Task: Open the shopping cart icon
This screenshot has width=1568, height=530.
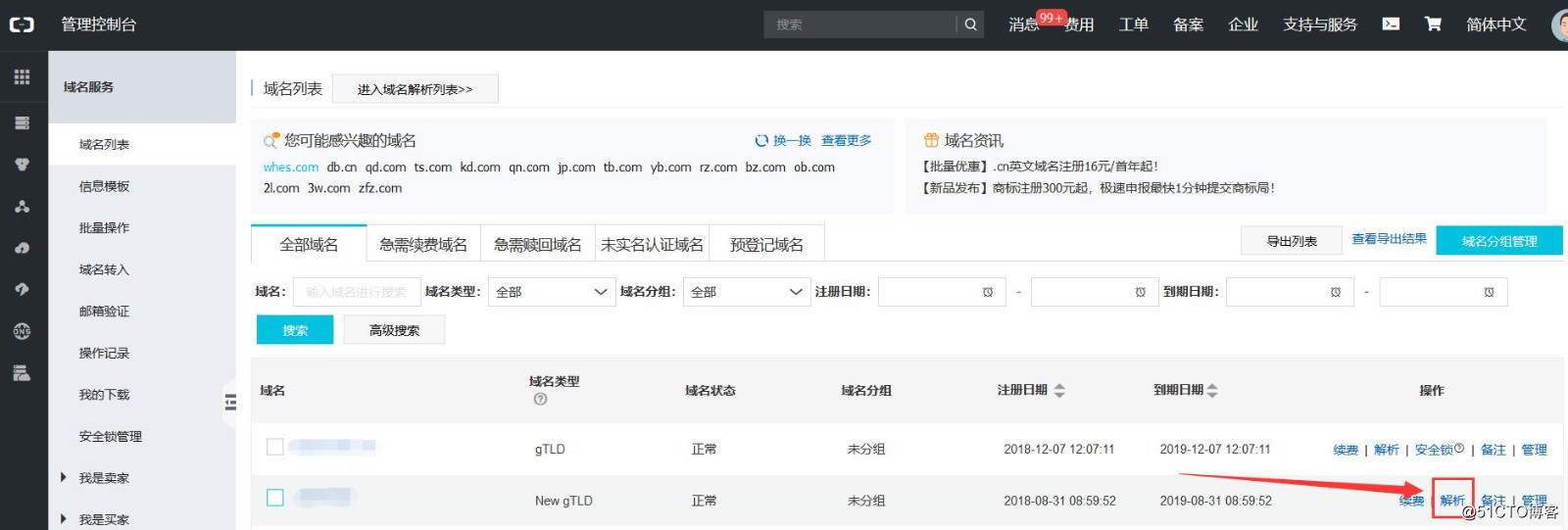Action: point(1433,24)
